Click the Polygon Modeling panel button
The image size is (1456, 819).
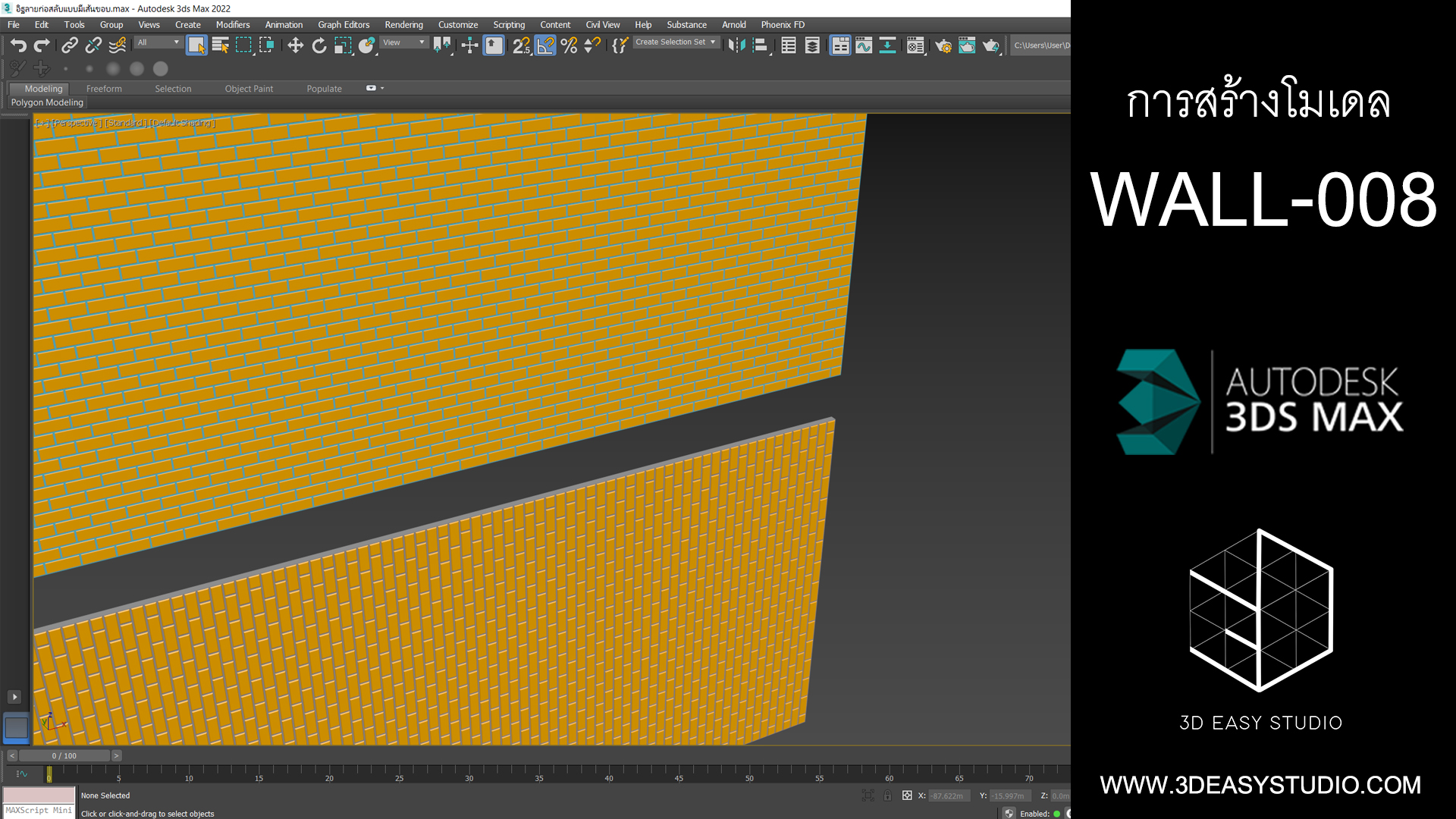pyautogui.click(x=47, y=102)
